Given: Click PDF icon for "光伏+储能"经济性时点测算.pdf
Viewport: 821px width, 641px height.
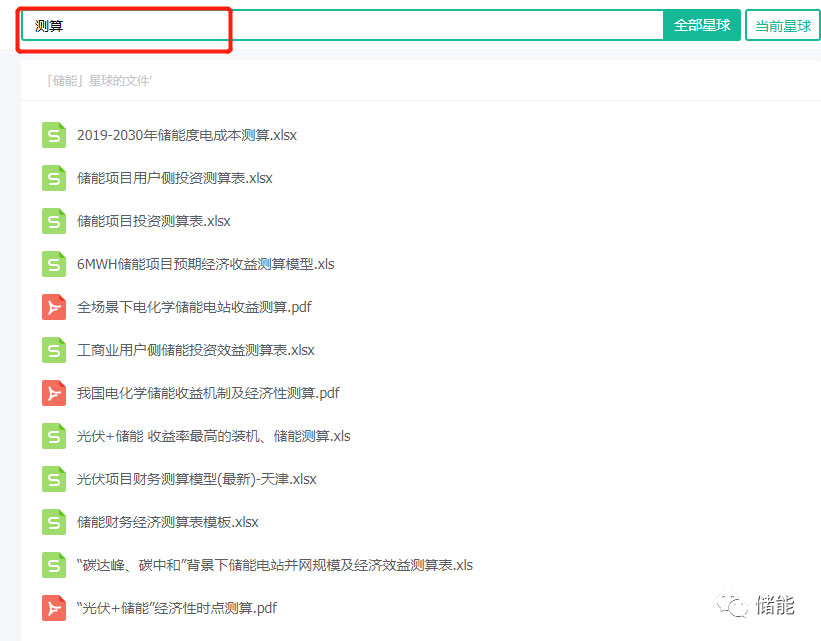Looking at the screenshot, I should point(53,608).
